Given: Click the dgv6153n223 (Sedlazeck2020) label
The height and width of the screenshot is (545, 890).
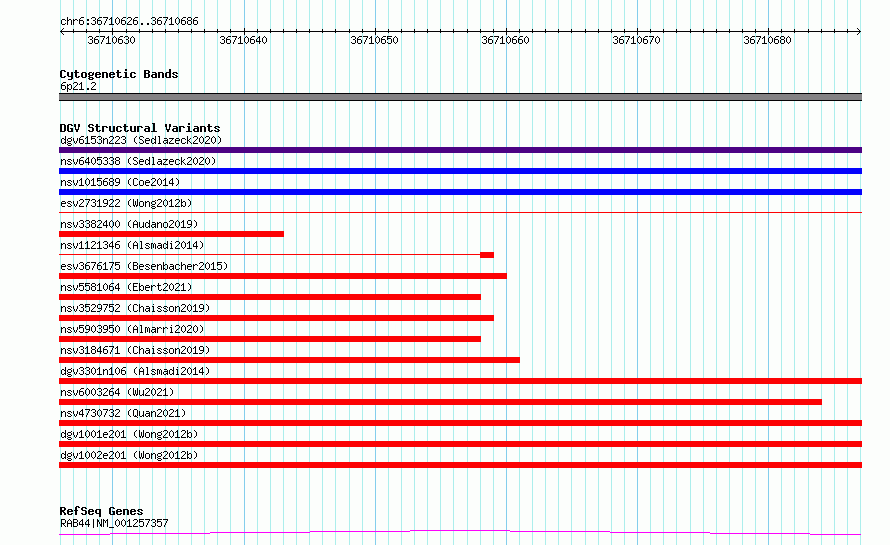Looking at the screenshot, I should point(141,140).
